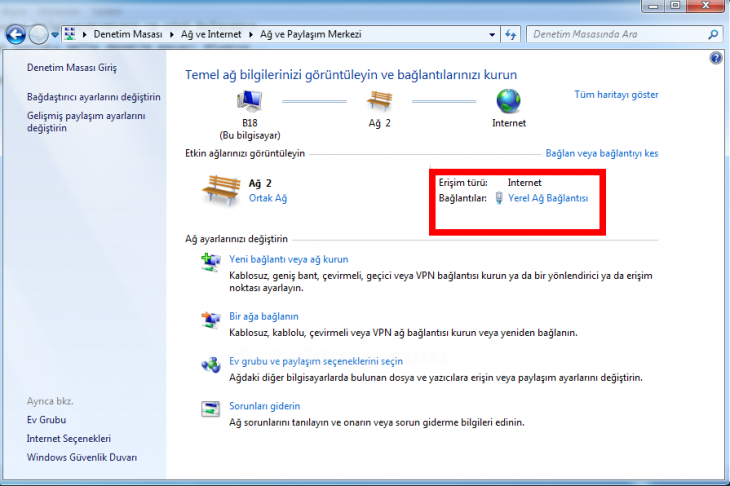Open the Ortak Ağ network type link
Screen dimensions: 730x486
267,198
